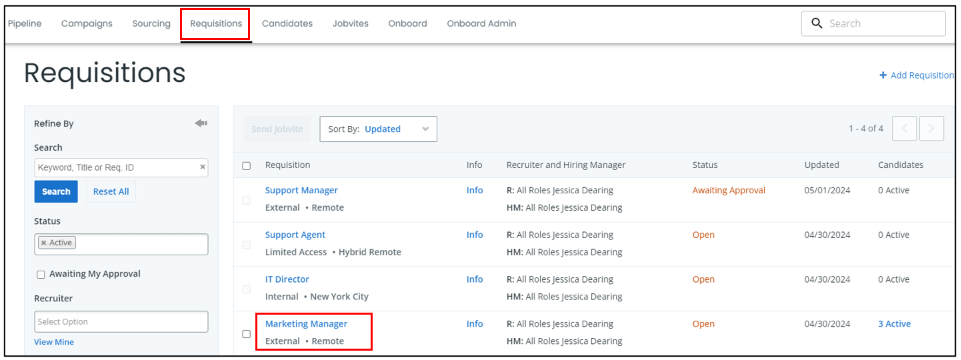This screenshot has height=360, width=961.
Task: Go to the Jobvites tab
Action: [351, 23]
